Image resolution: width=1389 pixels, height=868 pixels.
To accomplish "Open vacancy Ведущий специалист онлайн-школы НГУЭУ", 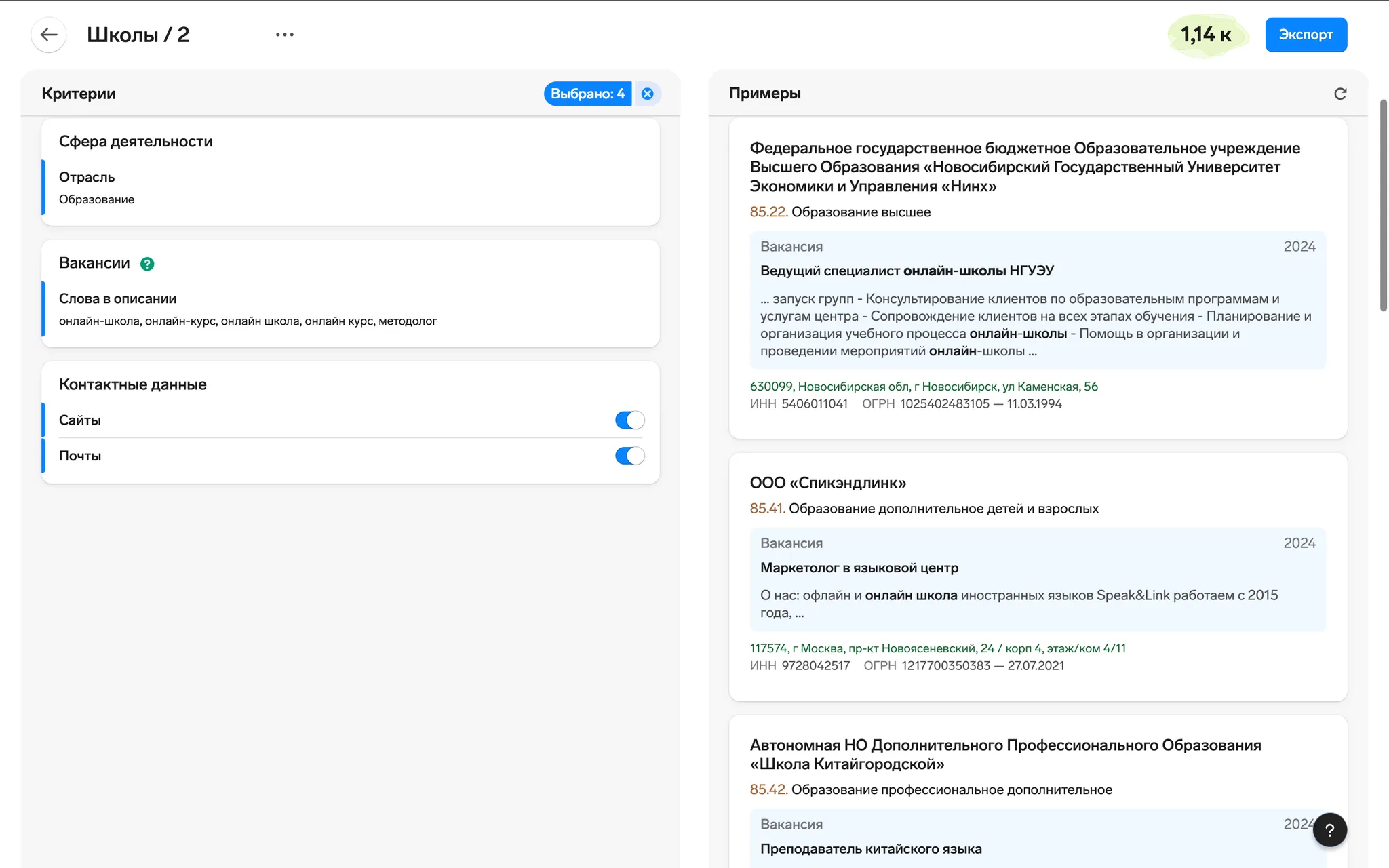I will (907, 271).
